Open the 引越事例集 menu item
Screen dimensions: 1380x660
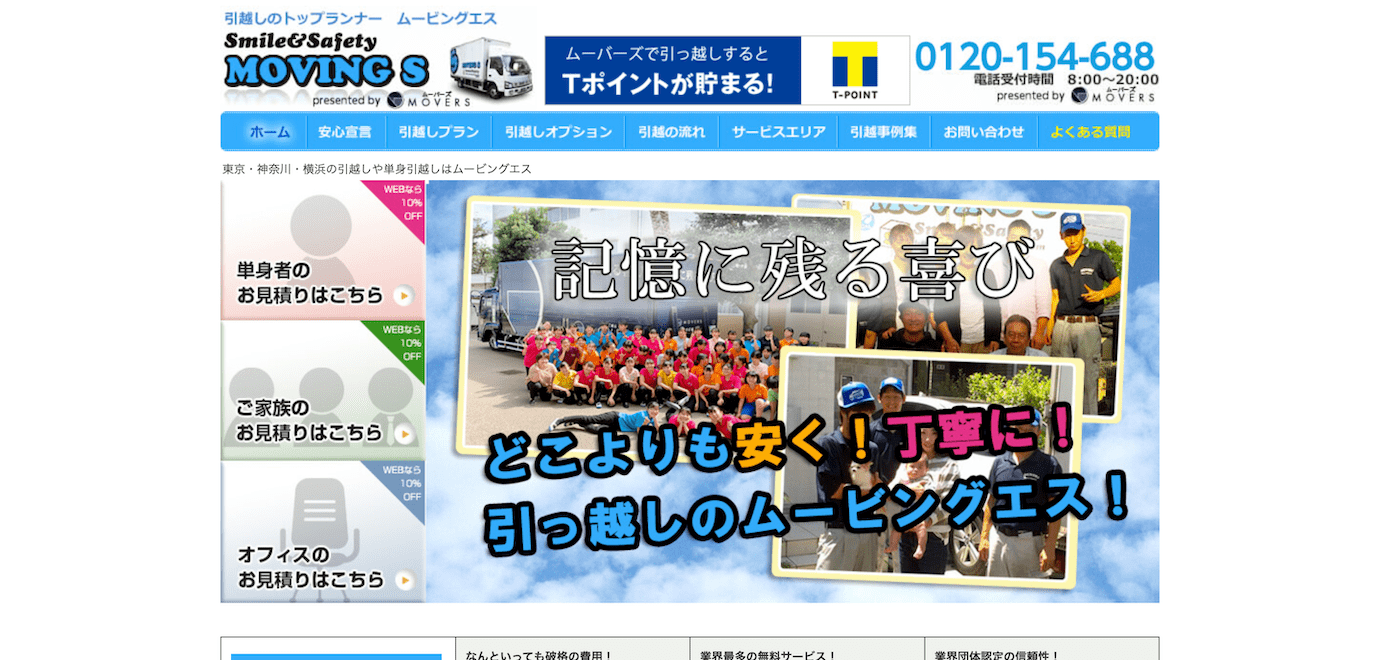pyautogui.click(x=884, y=131)
